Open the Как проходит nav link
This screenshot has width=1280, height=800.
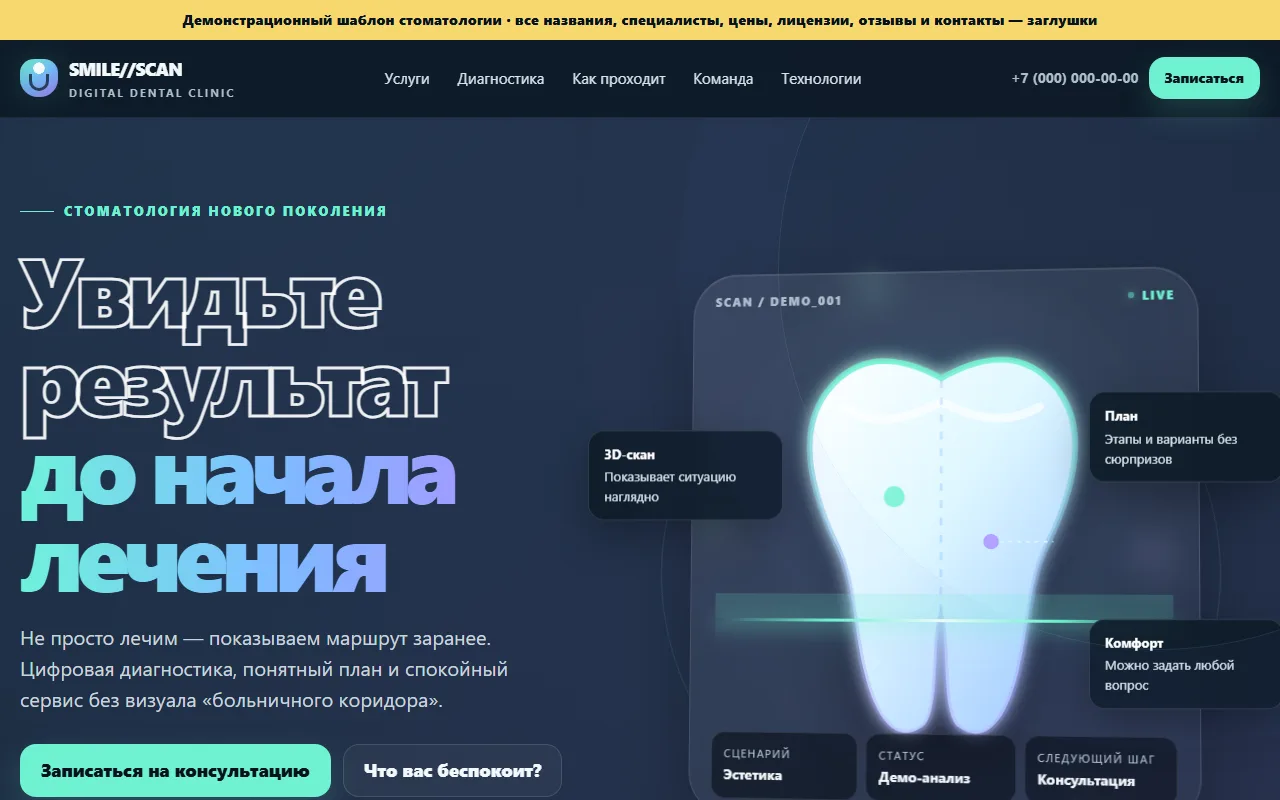[619, 79]
